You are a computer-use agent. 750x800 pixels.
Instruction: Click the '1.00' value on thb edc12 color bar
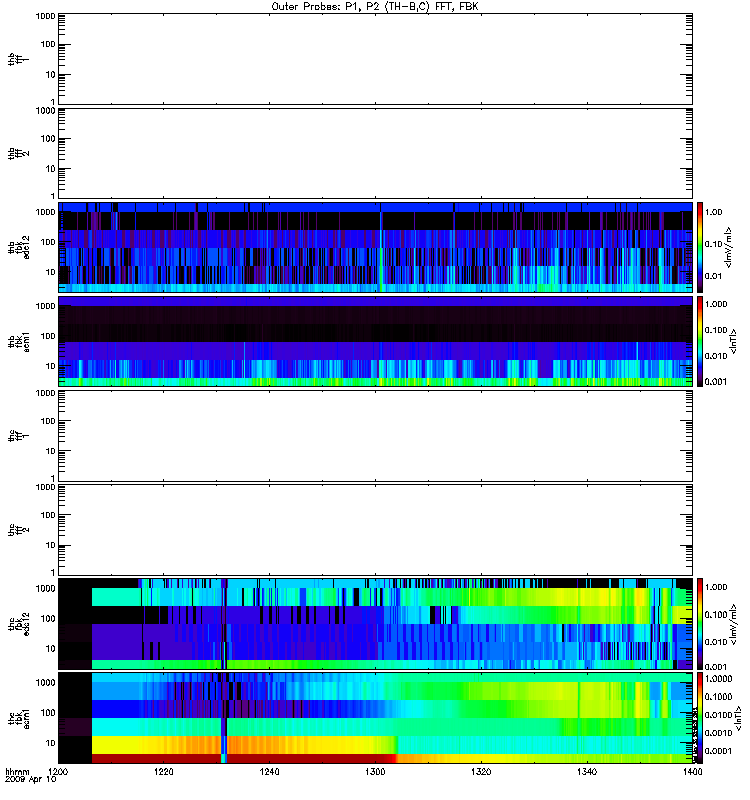pos(714,212)
